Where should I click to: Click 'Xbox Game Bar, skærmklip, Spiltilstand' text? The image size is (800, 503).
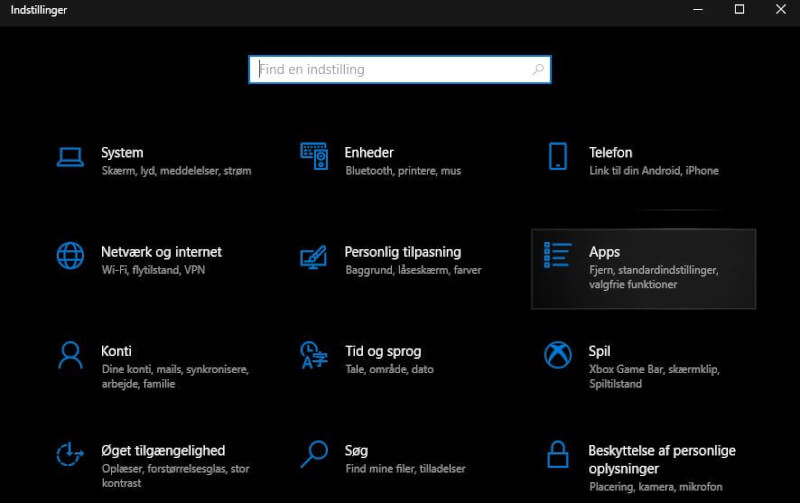(654, 376)
